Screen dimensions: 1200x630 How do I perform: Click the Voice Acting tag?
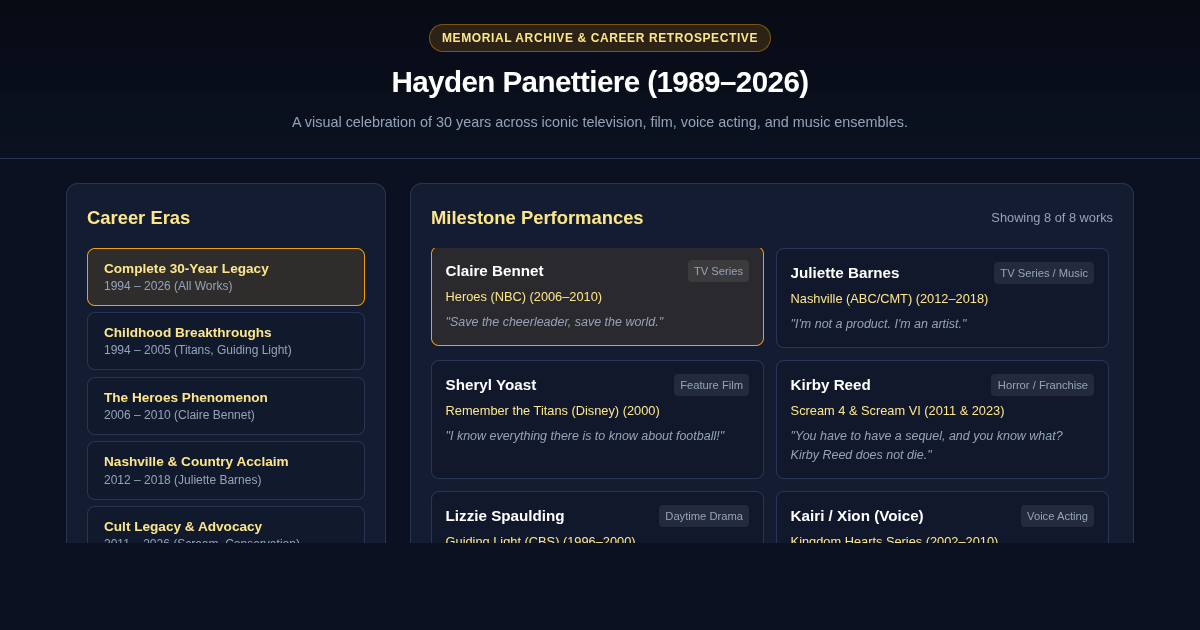tap(1057, 516)
